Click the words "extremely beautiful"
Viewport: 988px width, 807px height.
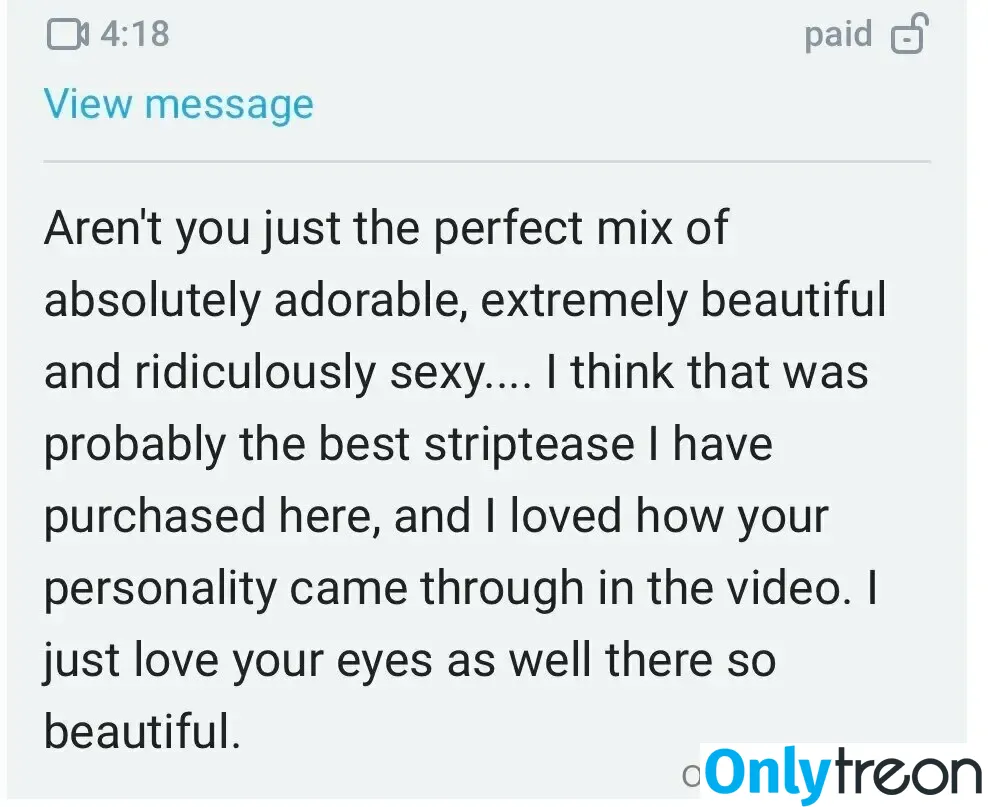pyautogui.click(x=684, y=300)
